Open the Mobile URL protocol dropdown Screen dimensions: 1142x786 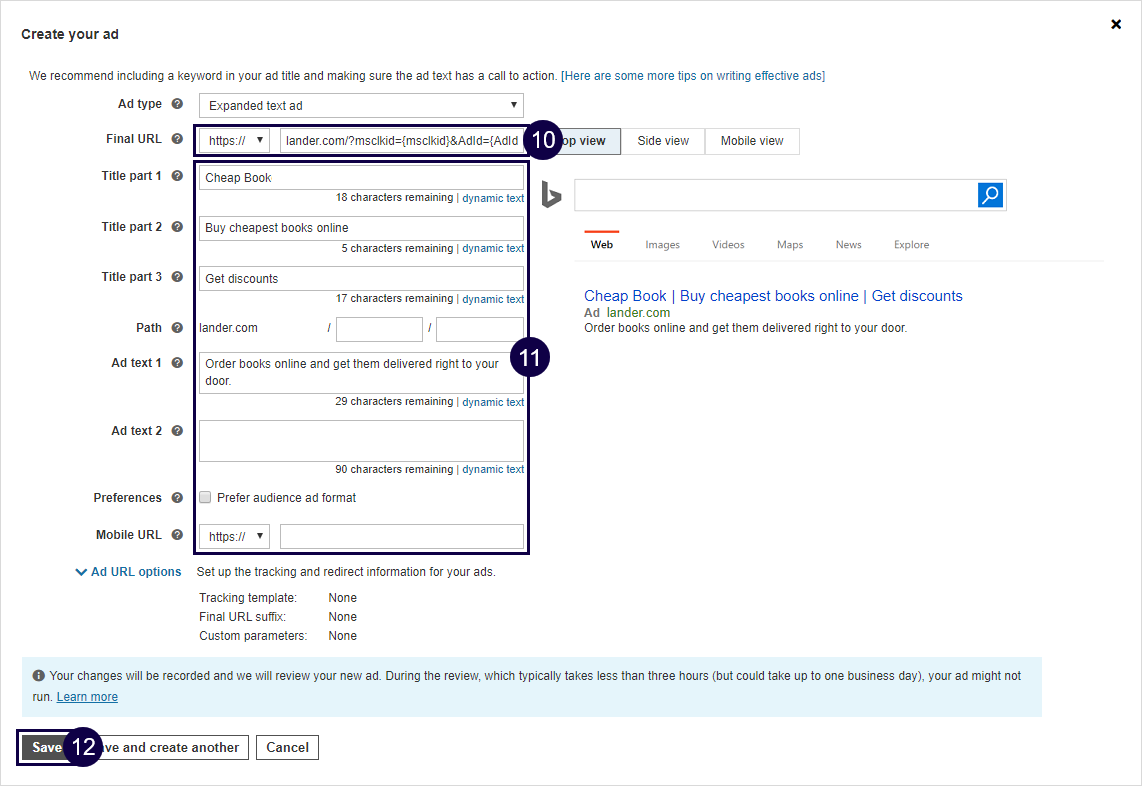coord(234,537)
